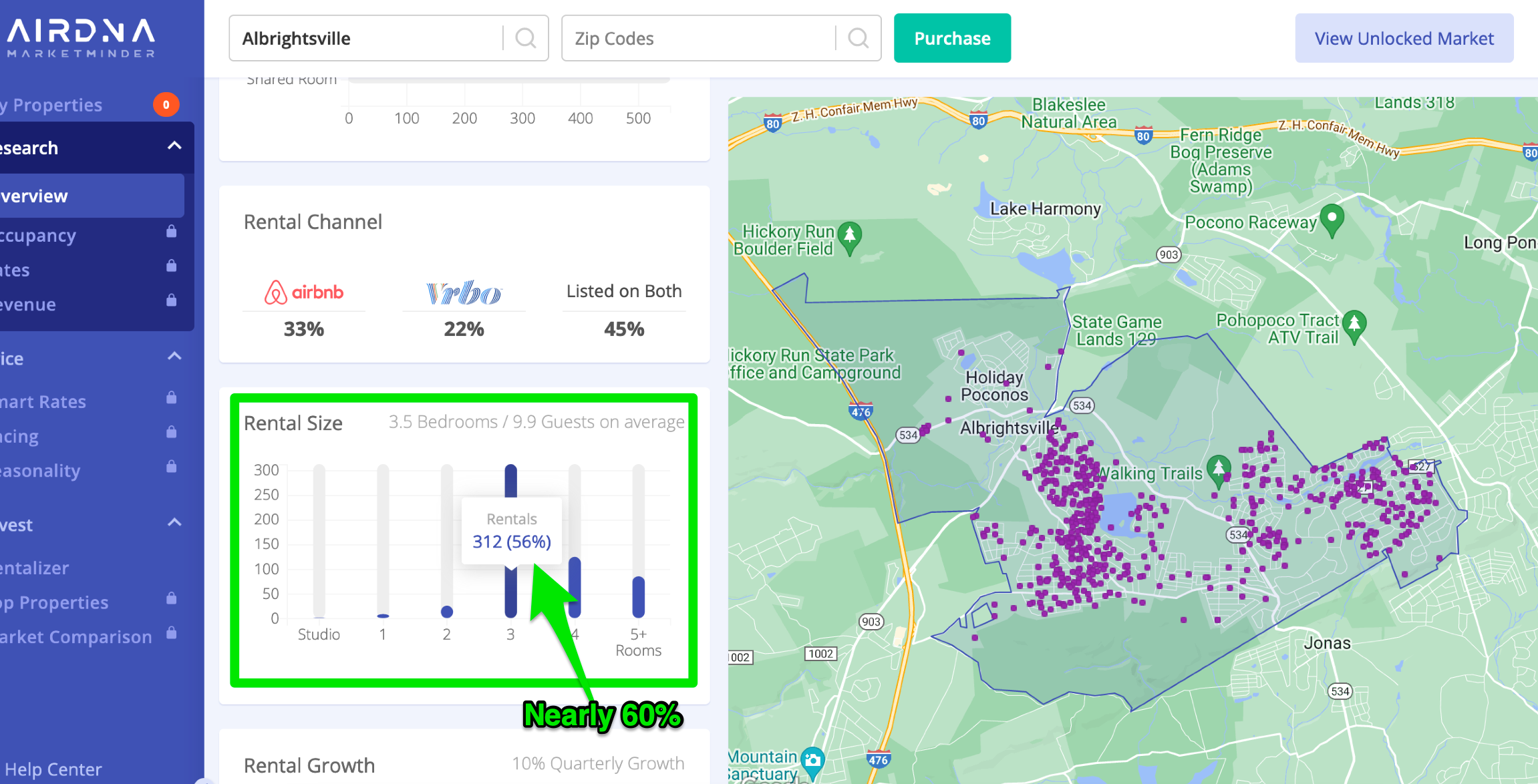Click the green Purchase button

tap(952, 38)
